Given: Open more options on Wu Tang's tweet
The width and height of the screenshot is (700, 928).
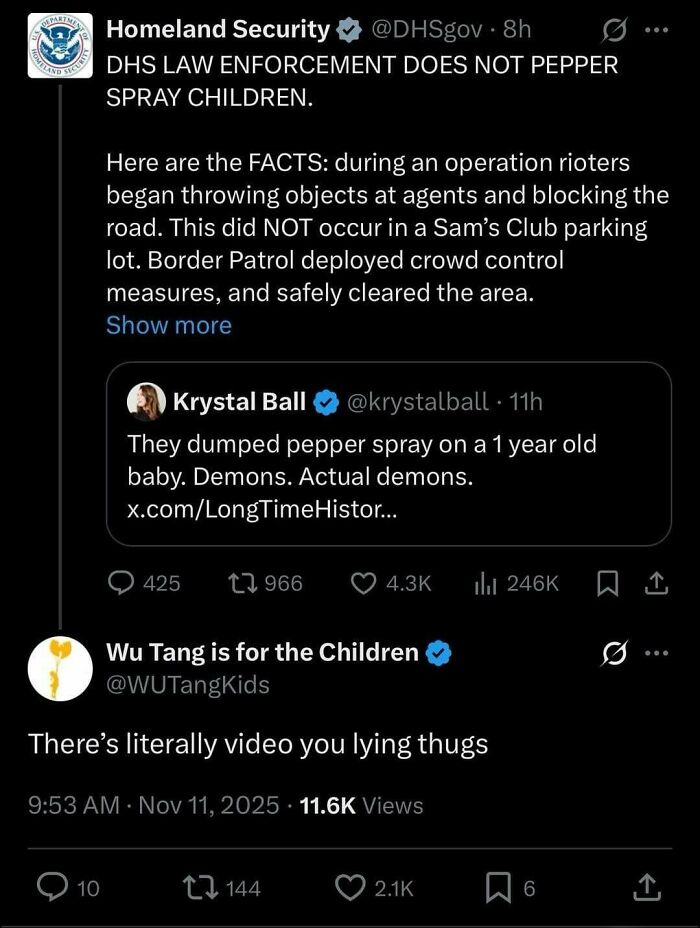Looking at the screenshot, I should click(655, 652).
